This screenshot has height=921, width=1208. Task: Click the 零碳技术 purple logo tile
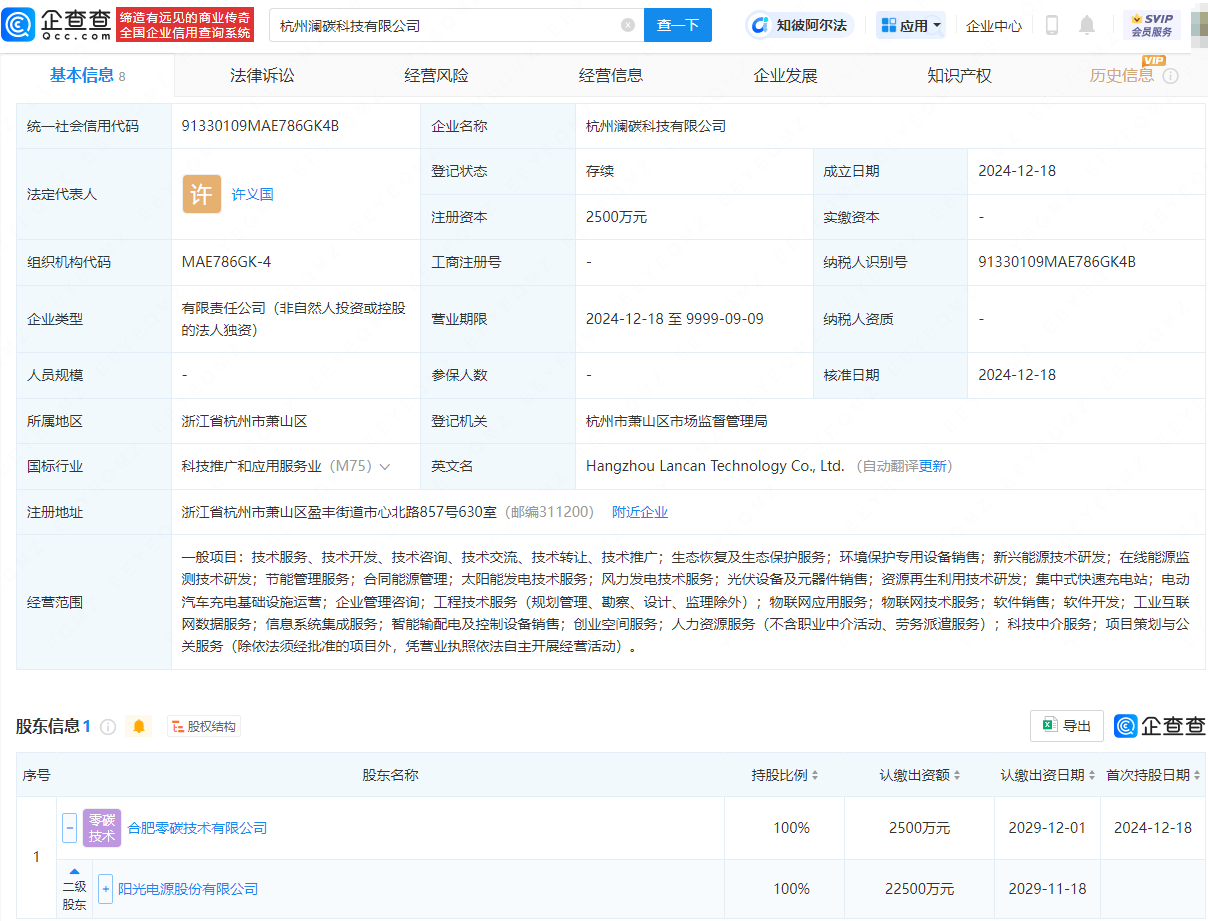click(x=102, y=828)
